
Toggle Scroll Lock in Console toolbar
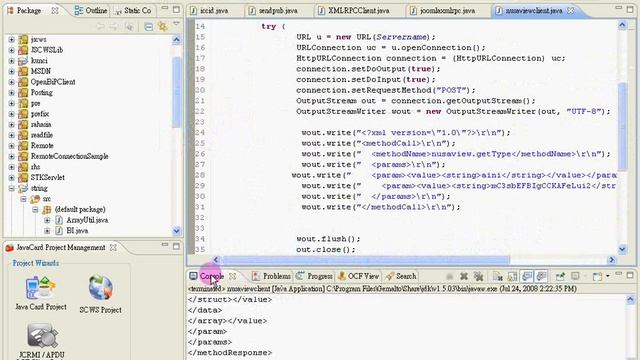click(x=512, y=276)
